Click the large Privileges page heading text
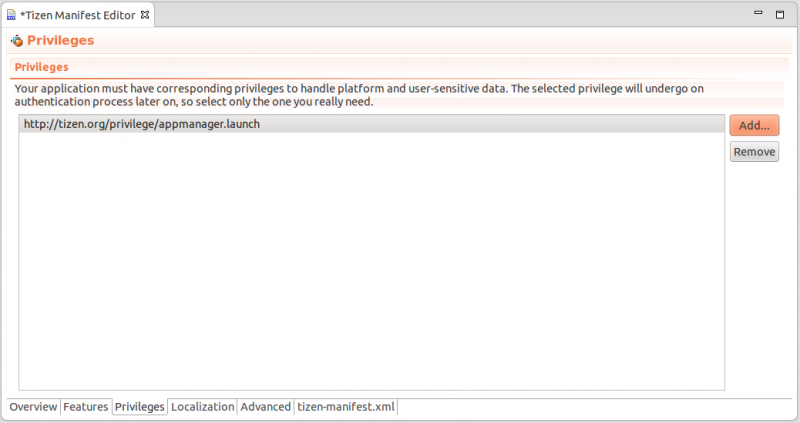Screen dimensions: 800x423 (x=60, y=41)
